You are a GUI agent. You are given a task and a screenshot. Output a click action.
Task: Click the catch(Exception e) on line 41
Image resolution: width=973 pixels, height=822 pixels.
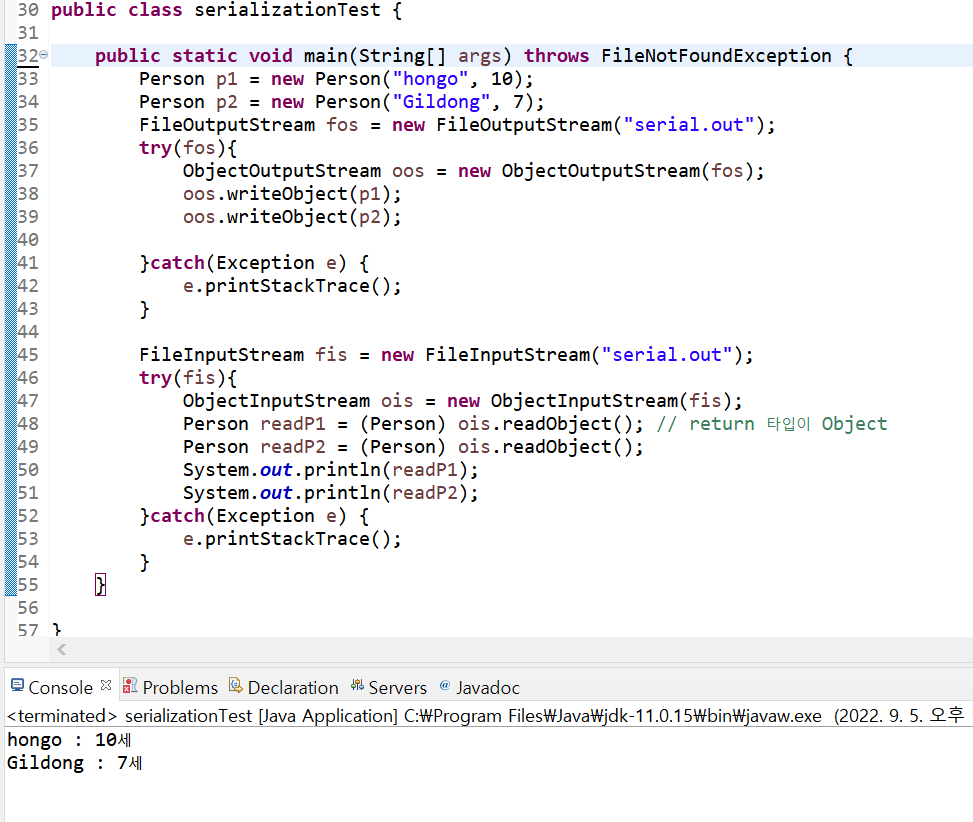tap(248, 263)
